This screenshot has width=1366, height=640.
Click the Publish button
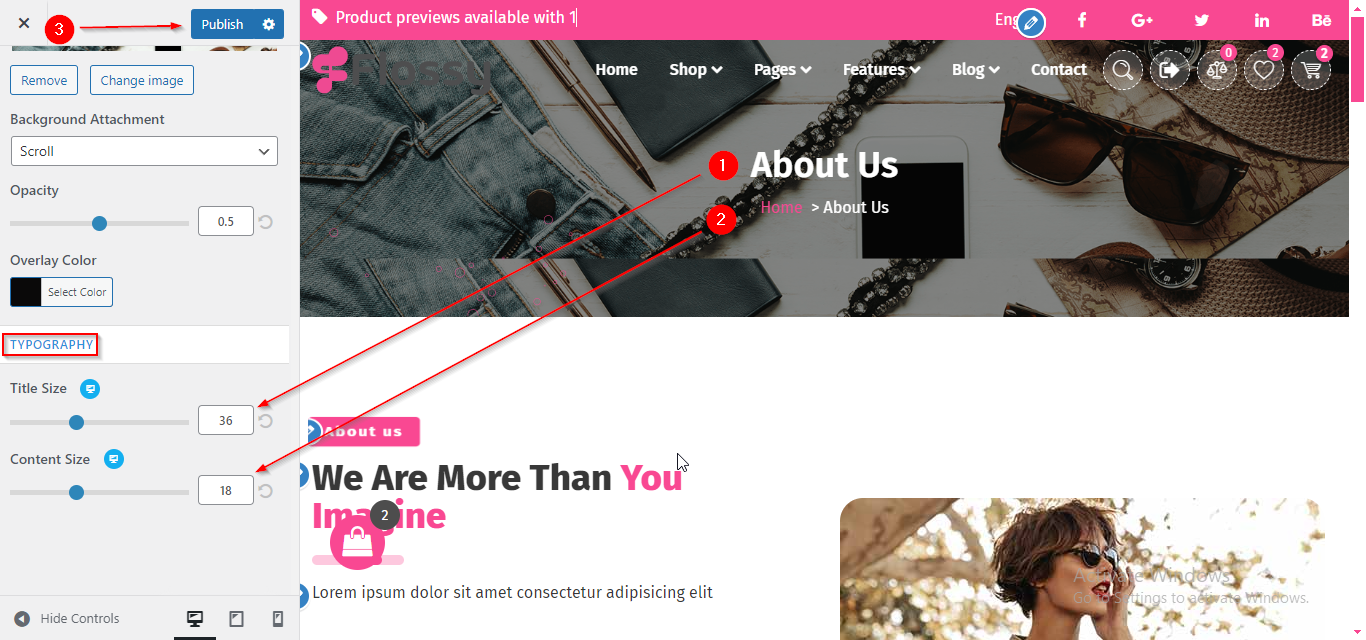223,24
